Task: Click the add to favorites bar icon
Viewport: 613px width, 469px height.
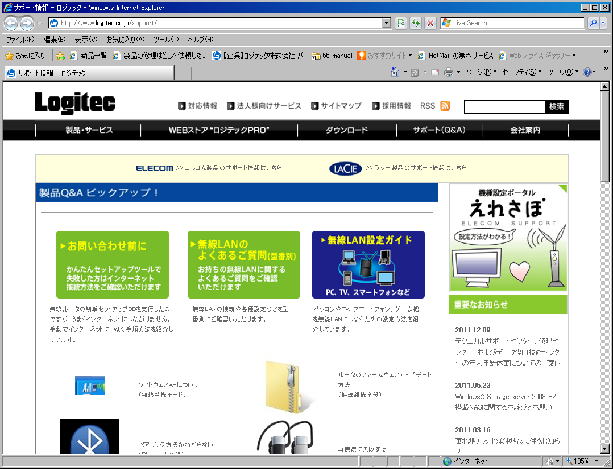Action: tap(60, 56)
